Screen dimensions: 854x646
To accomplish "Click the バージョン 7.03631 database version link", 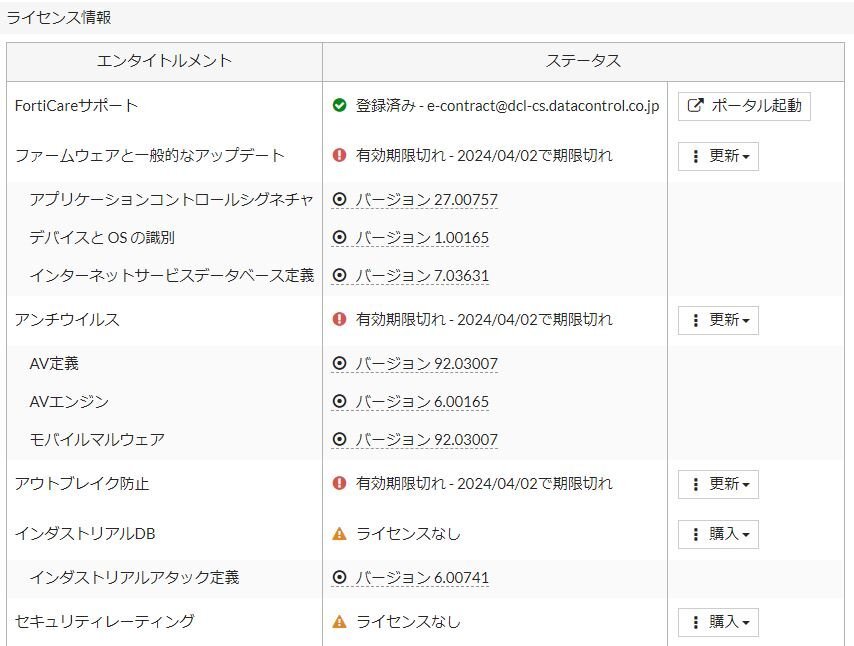I will pos(422,276).
